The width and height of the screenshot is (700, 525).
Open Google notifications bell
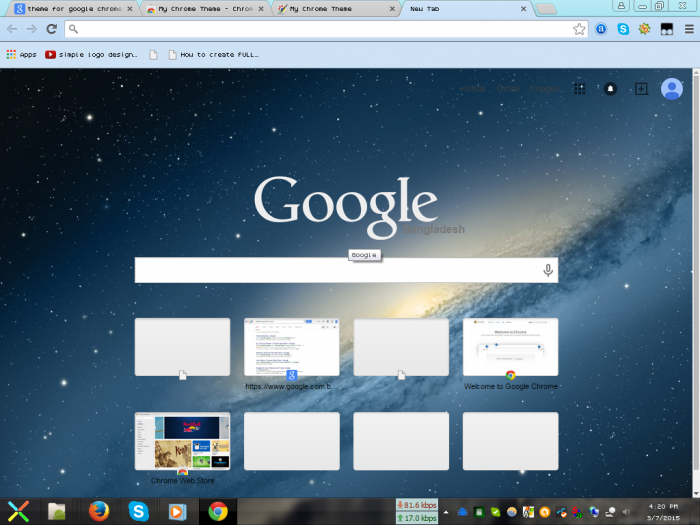(610, 89)
